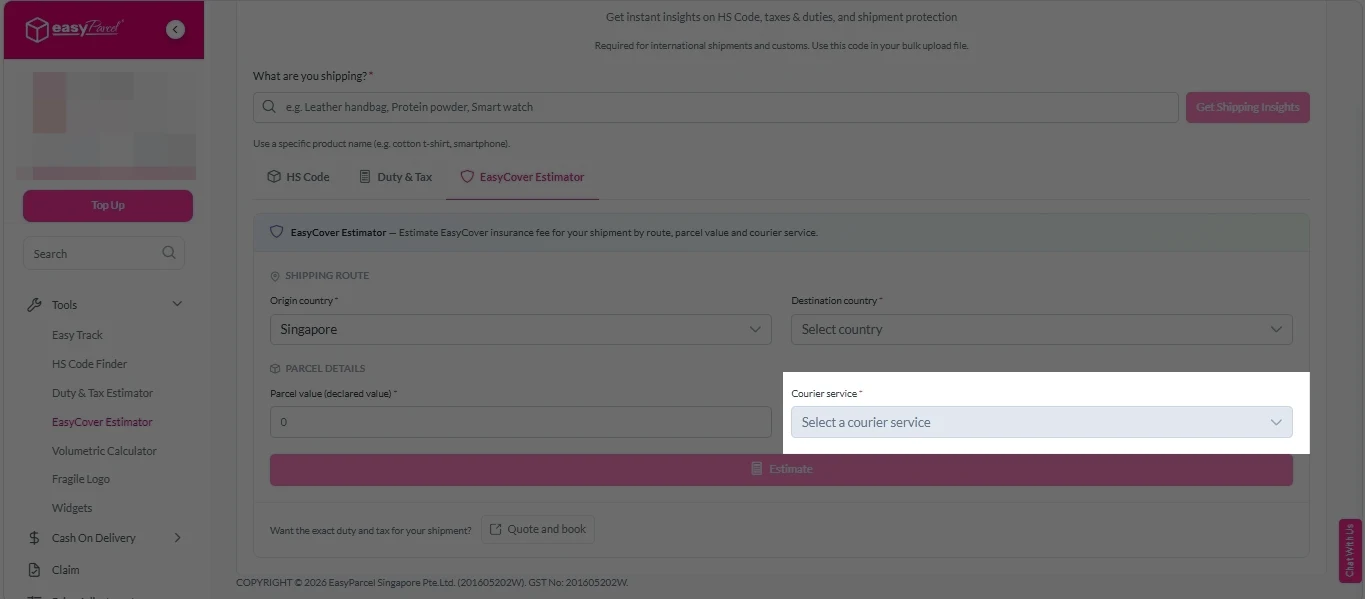
Task: Open HS Code Finder in the sidebar
Action: tap(89, 364)
